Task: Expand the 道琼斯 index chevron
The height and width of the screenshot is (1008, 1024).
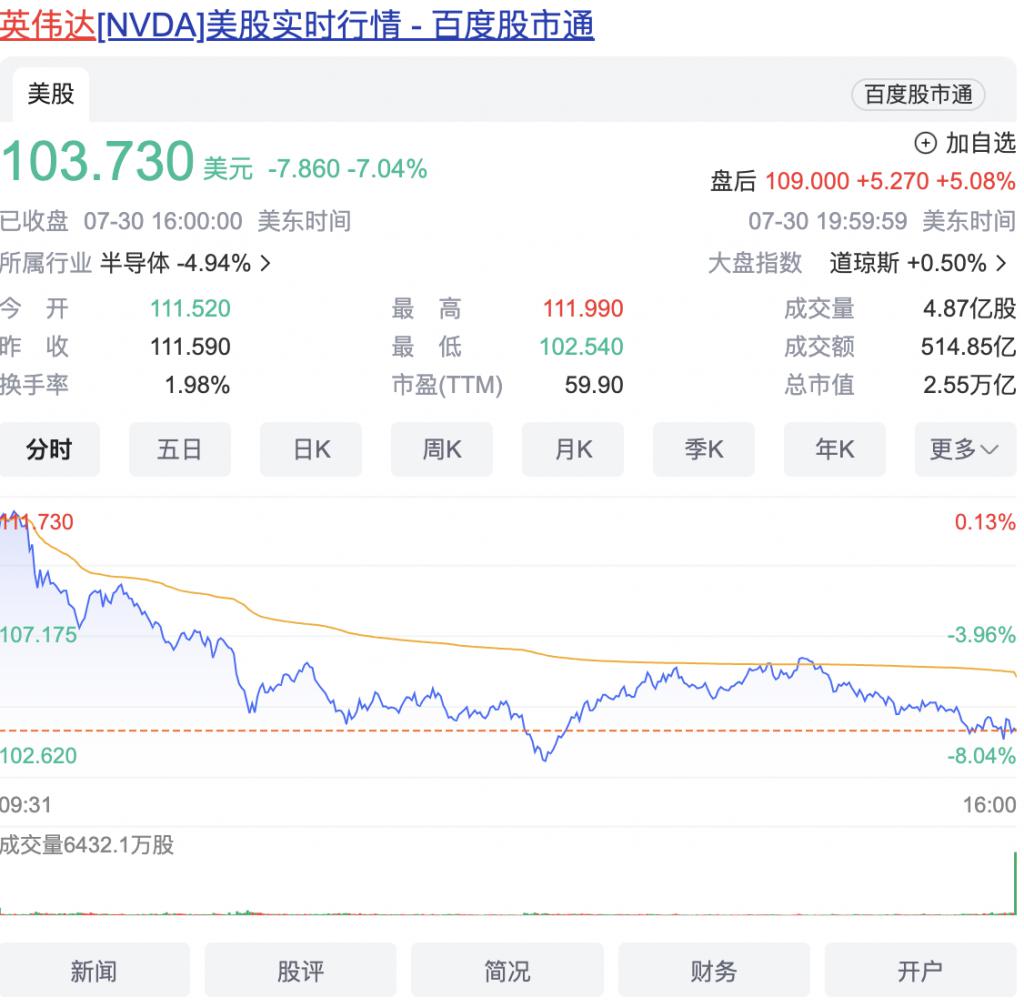Action: [1002, 263]
